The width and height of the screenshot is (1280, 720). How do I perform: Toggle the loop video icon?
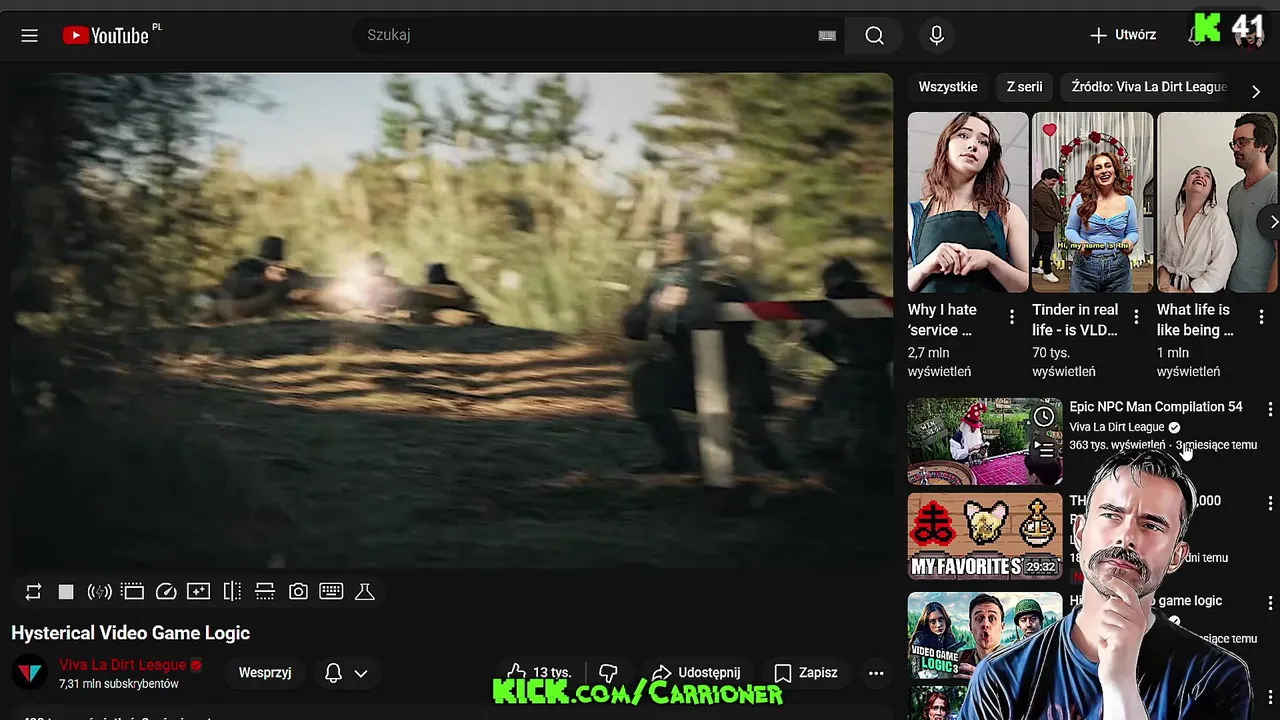point(33,592)
